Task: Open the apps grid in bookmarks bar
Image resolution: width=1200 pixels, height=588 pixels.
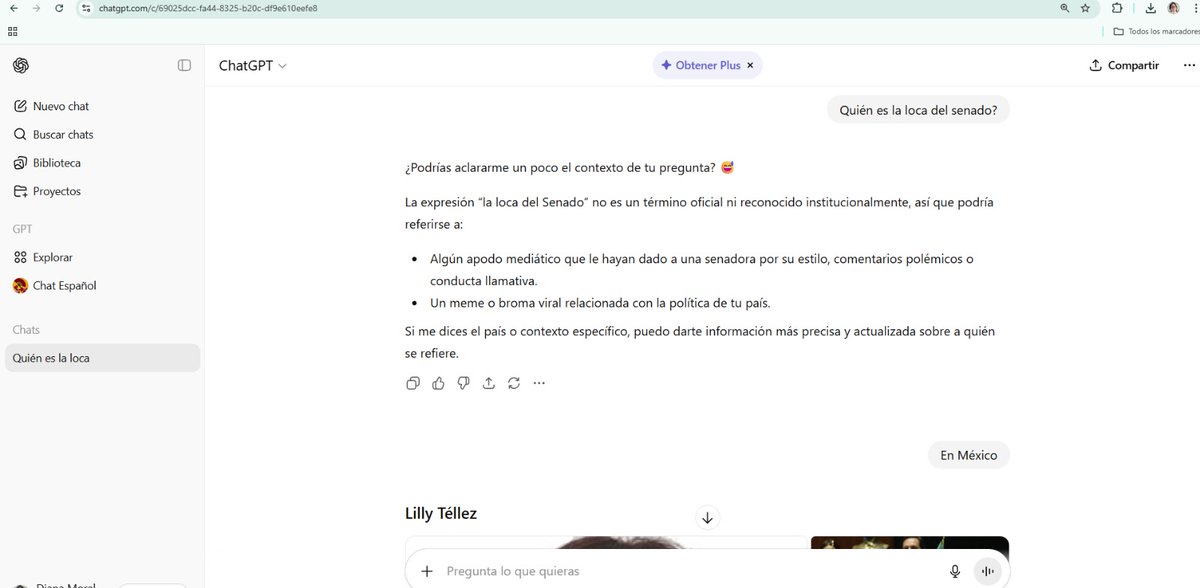Action: [x=12, y=31]
